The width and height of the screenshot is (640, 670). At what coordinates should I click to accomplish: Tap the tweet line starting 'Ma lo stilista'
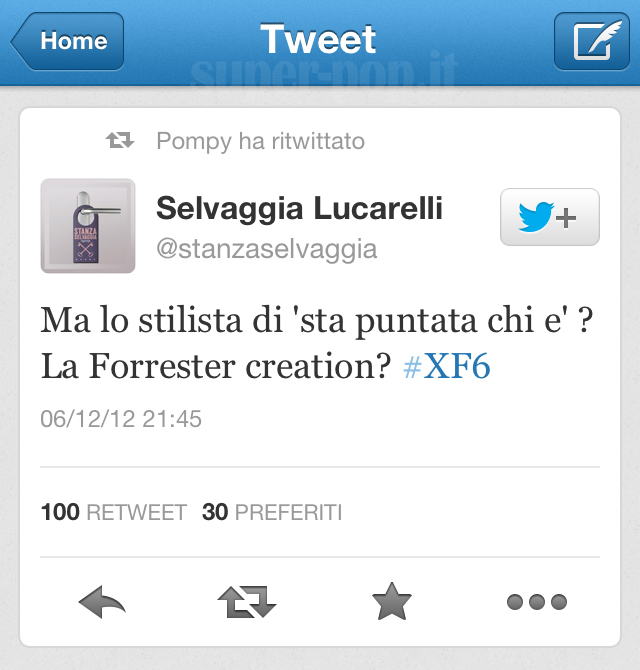(317, 320)
